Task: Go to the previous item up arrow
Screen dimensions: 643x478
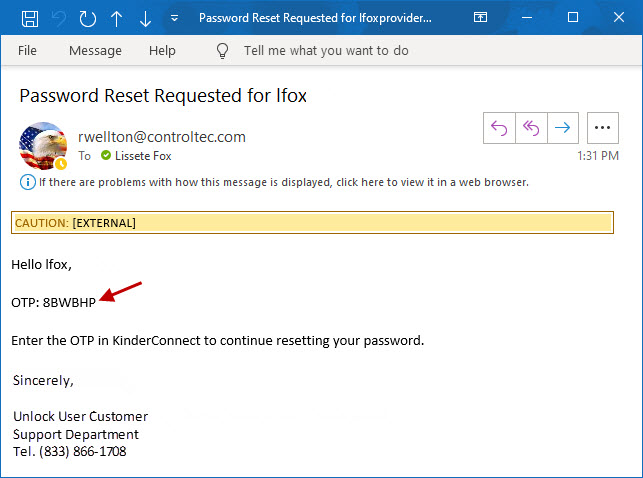Action: [116, 18]
